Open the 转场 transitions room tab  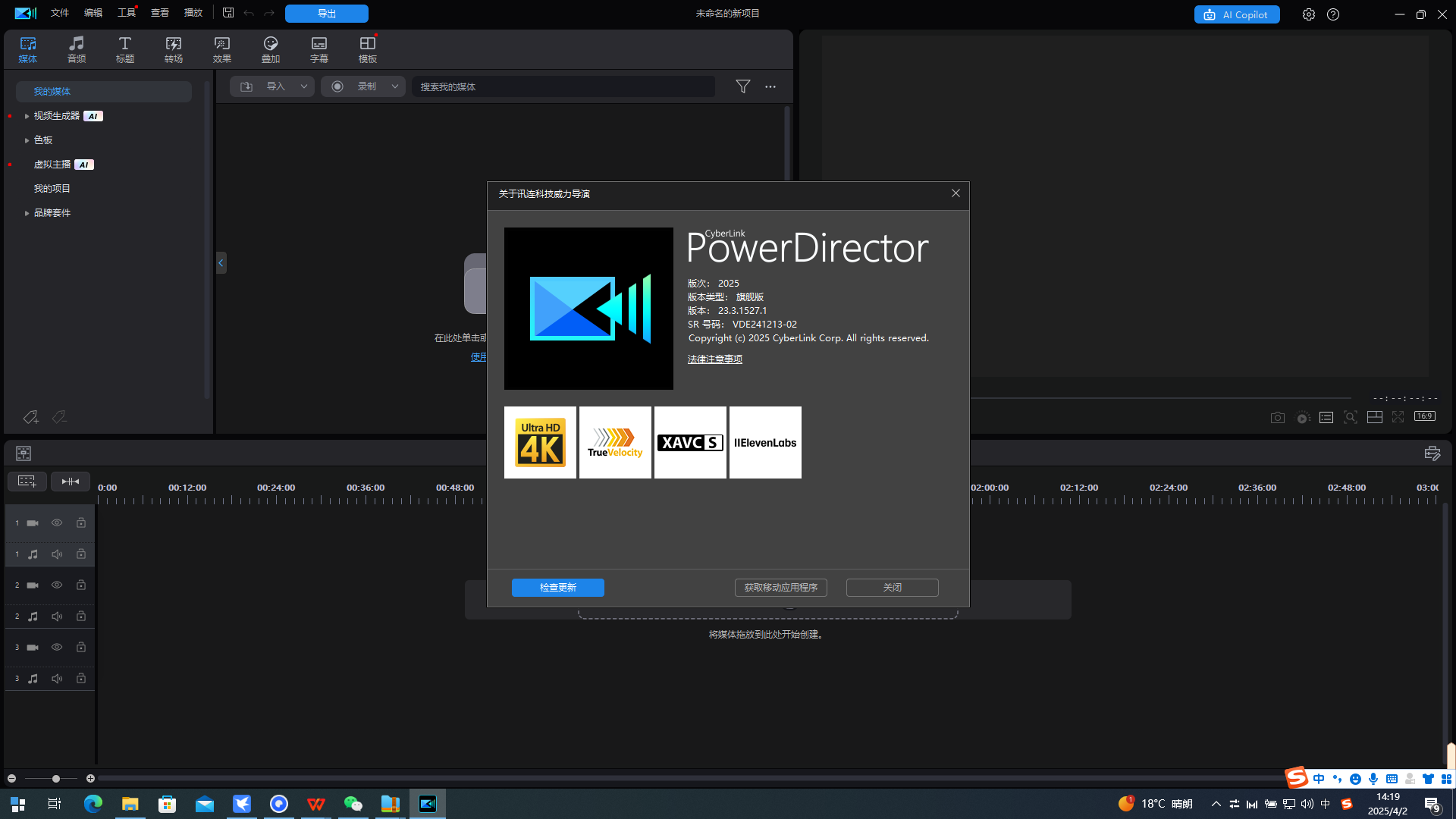coord(174,49)
